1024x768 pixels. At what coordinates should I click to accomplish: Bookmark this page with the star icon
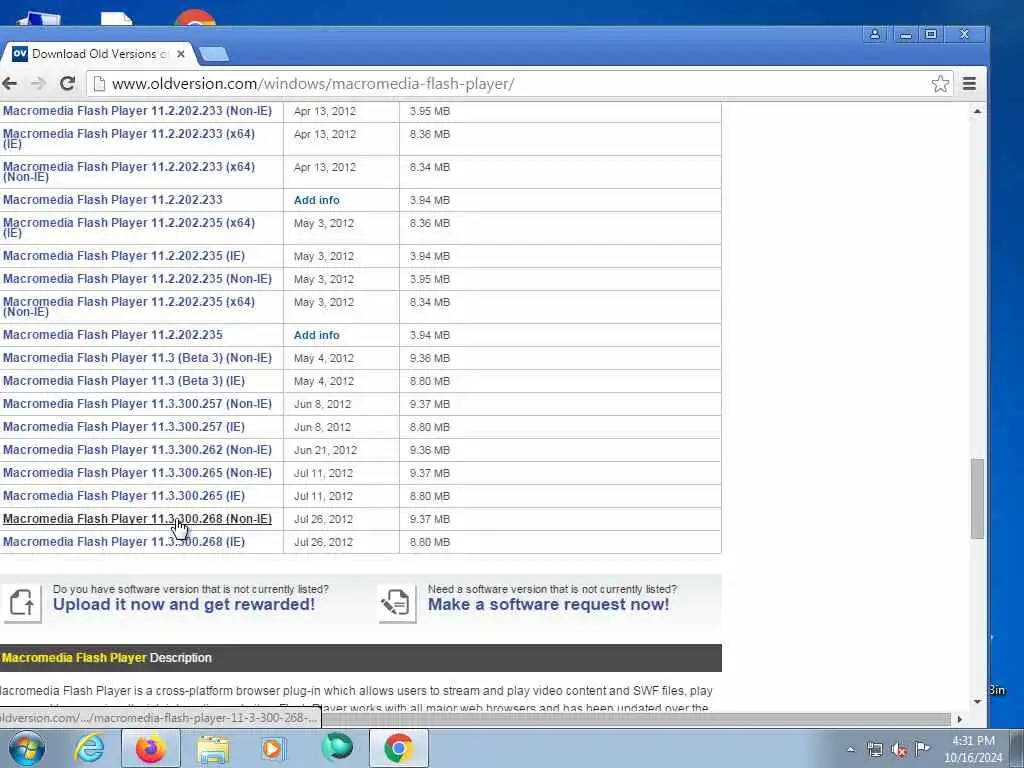[x=940, y=84]
